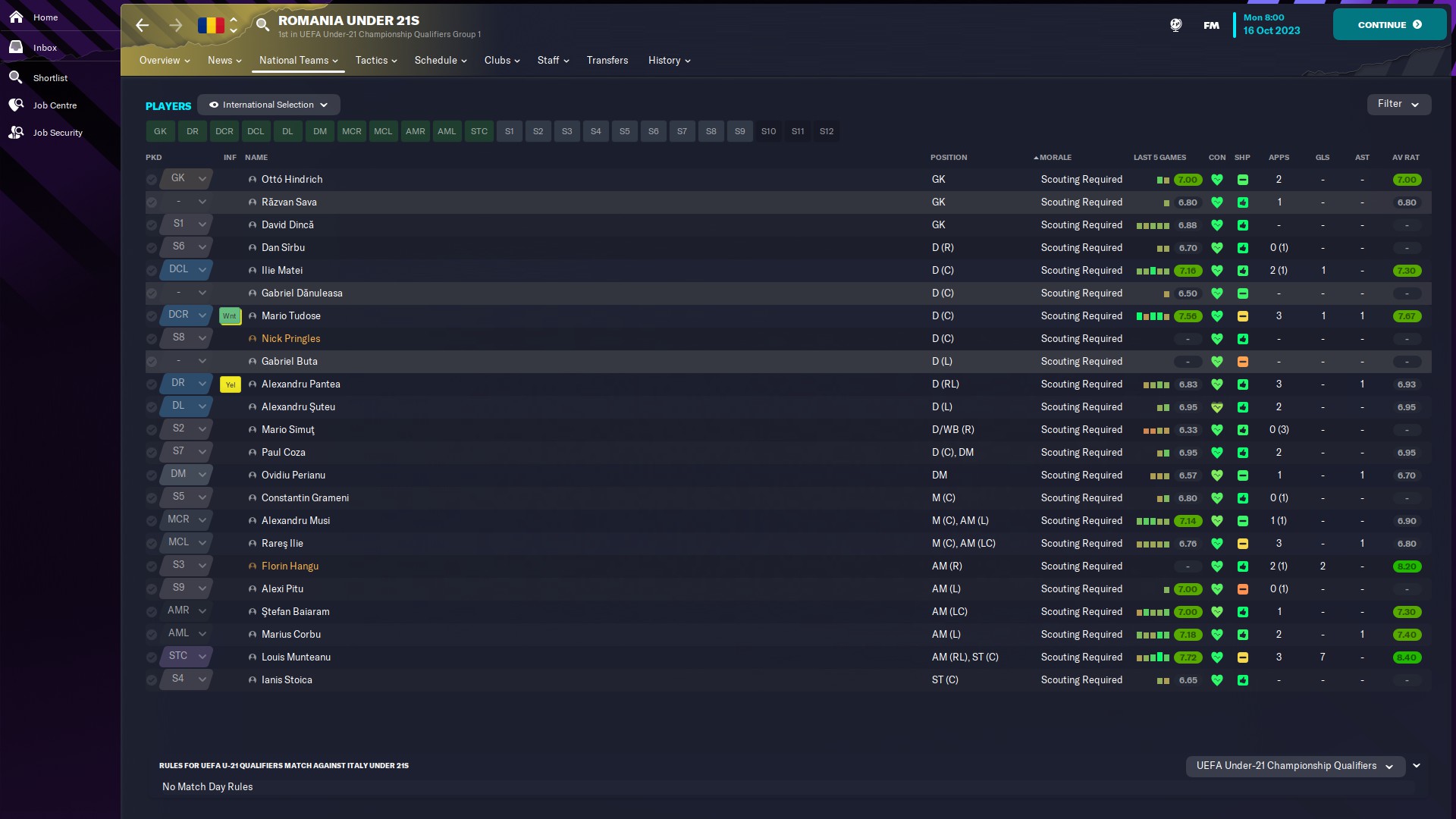Image resolution: width=1456 pixels, height=819 pixels.
Task: Open the Tactics menu
Action: click(376, 61)
